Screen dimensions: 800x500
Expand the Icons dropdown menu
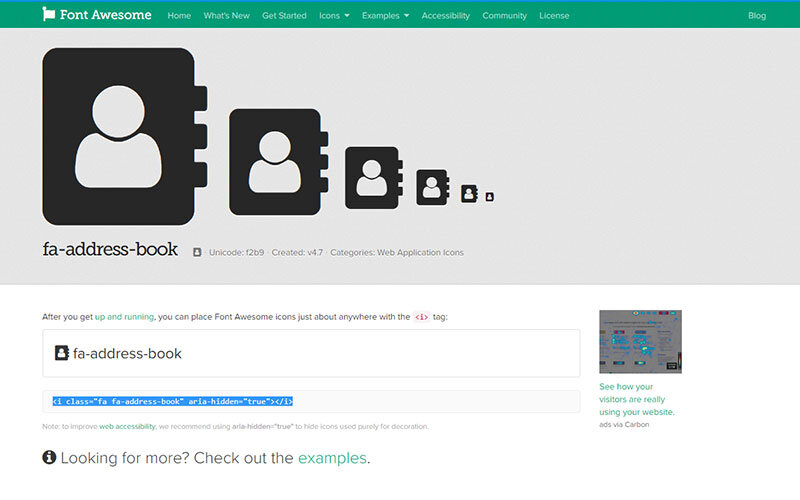coord(334,16)
